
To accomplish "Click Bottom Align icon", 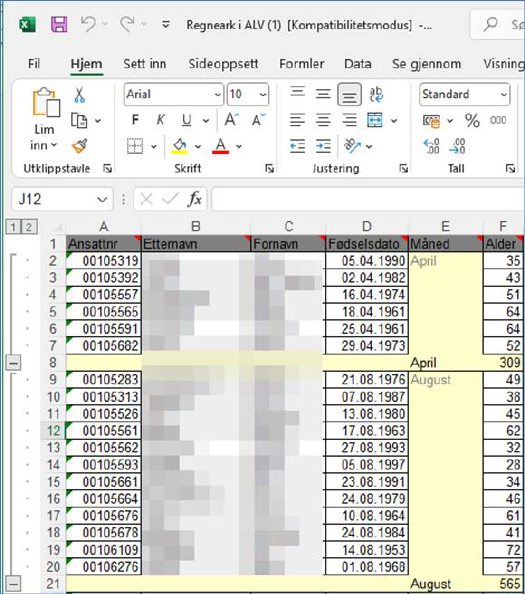I will point(349,94).
